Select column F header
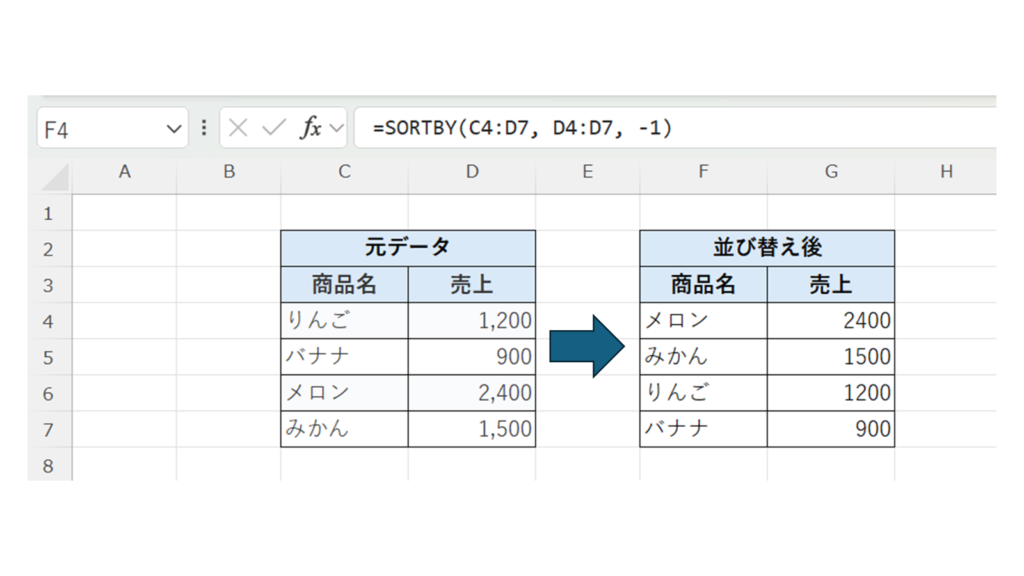This screenshot has height=576, width=1024. (x=703, y=172)
